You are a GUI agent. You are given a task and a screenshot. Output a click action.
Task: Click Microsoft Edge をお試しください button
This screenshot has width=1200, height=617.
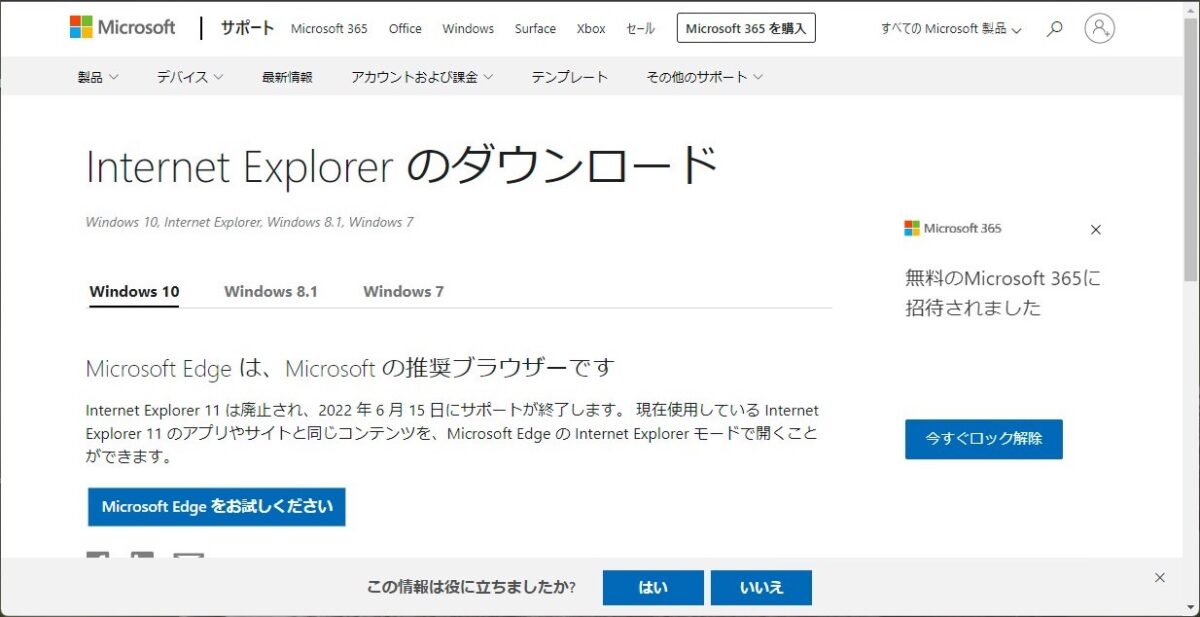(x=217, y=507)
